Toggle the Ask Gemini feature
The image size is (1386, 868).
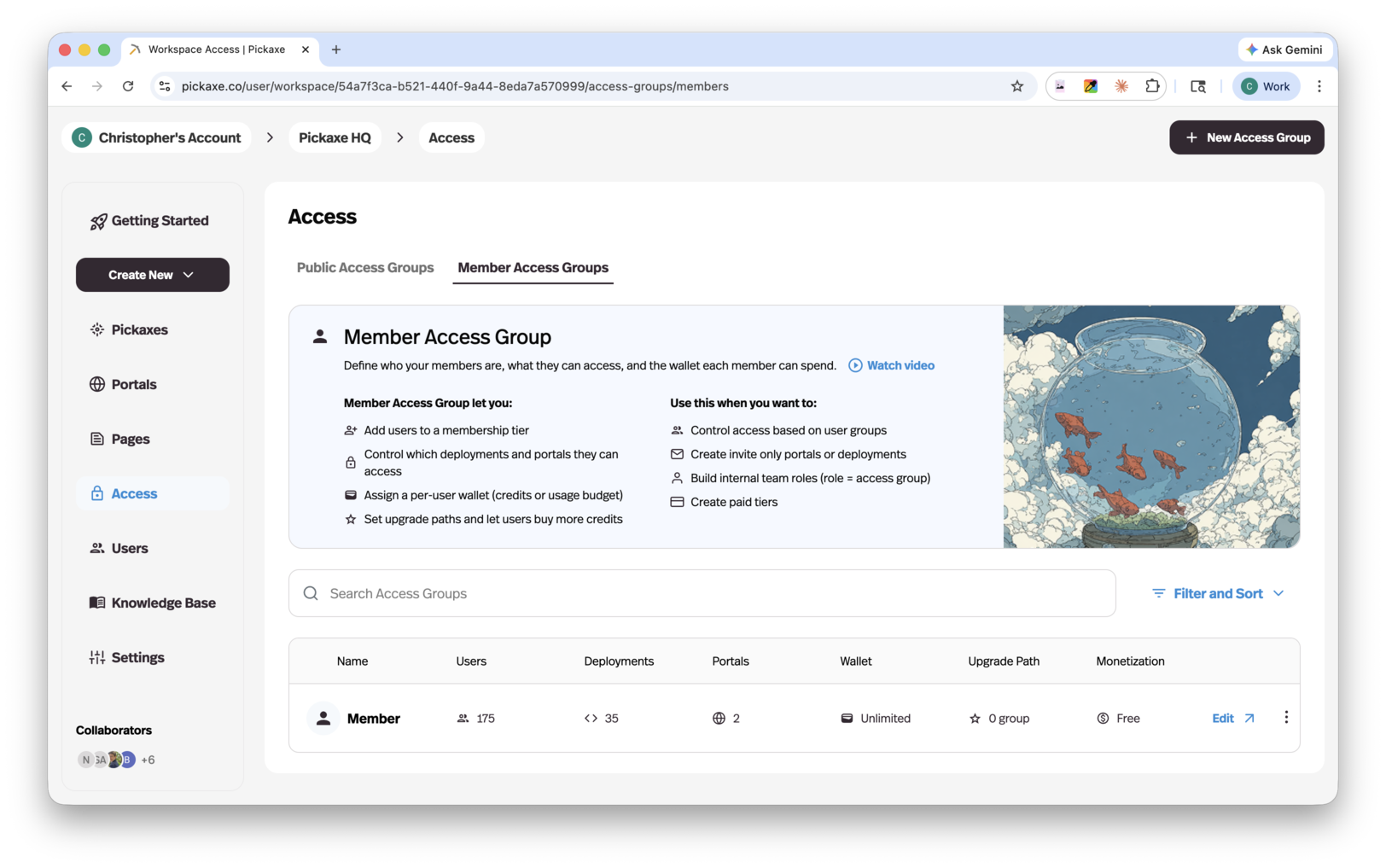click(1284, 49)
